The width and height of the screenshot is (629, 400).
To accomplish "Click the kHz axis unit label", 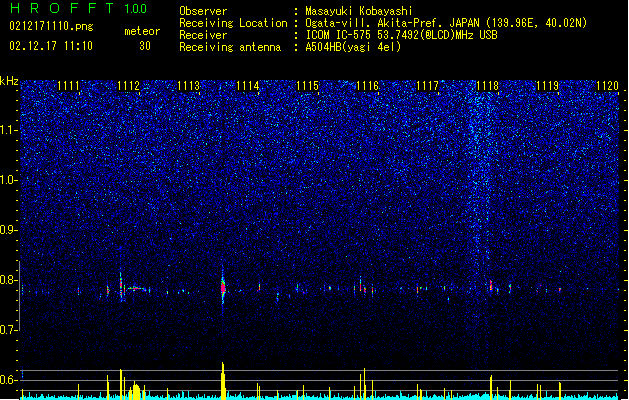I will point(9,81).
